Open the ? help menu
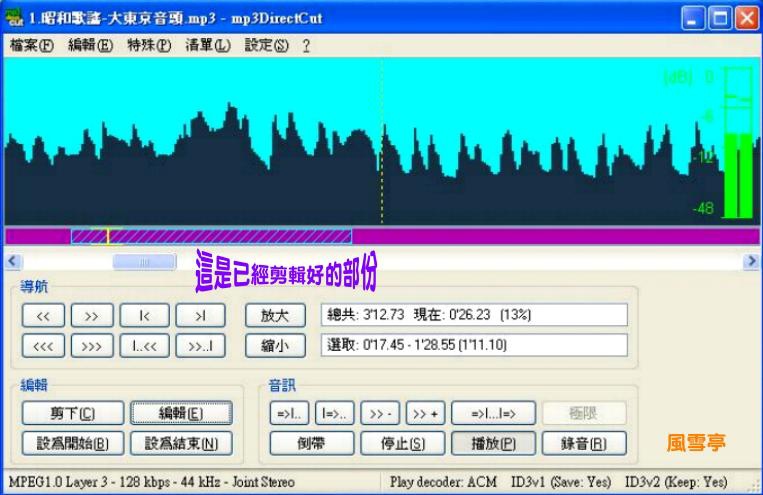Image resolution: width=763 pixels, height=495 pixels. (306, 45)
